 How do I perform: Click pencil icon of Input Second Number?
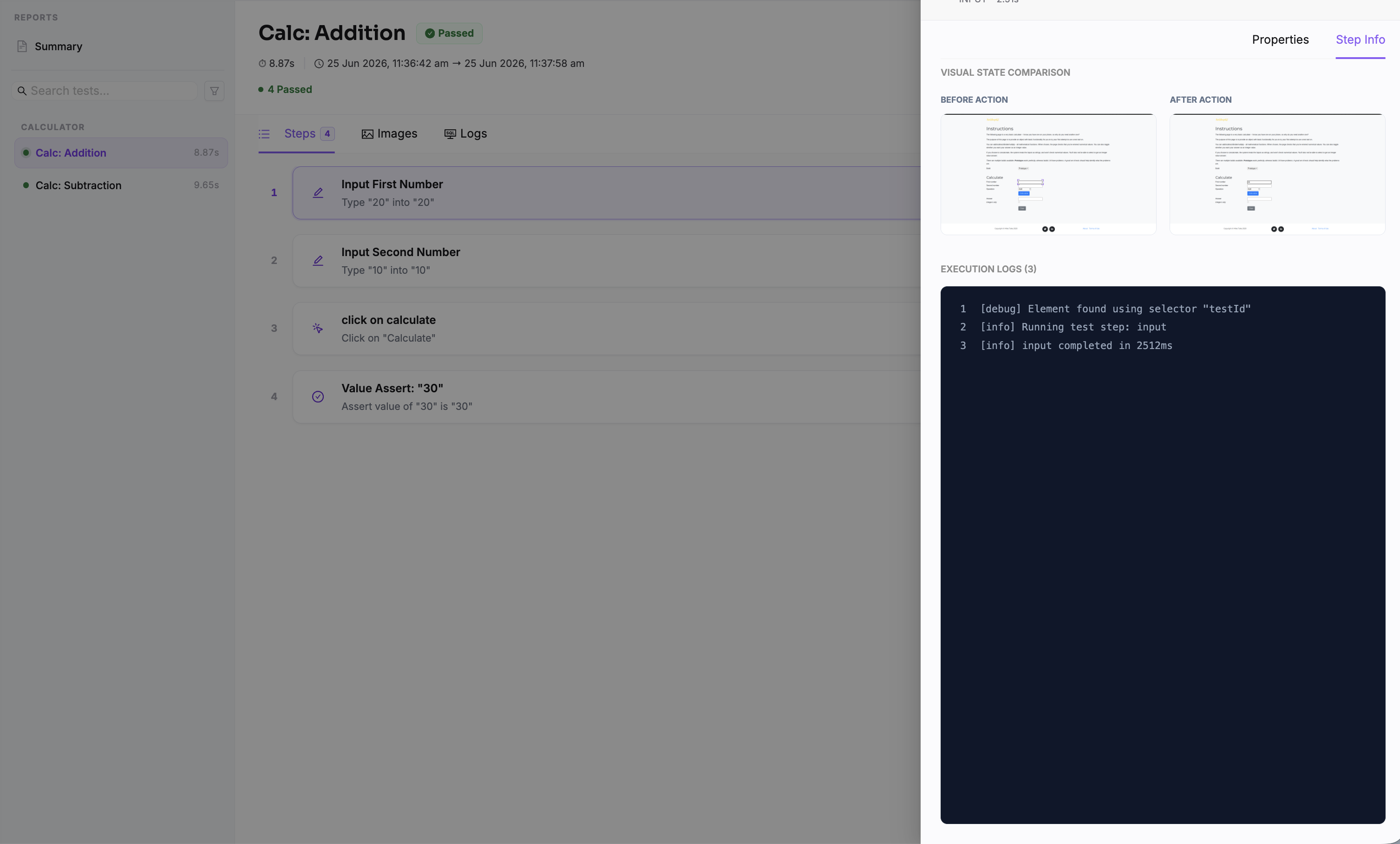318,260
